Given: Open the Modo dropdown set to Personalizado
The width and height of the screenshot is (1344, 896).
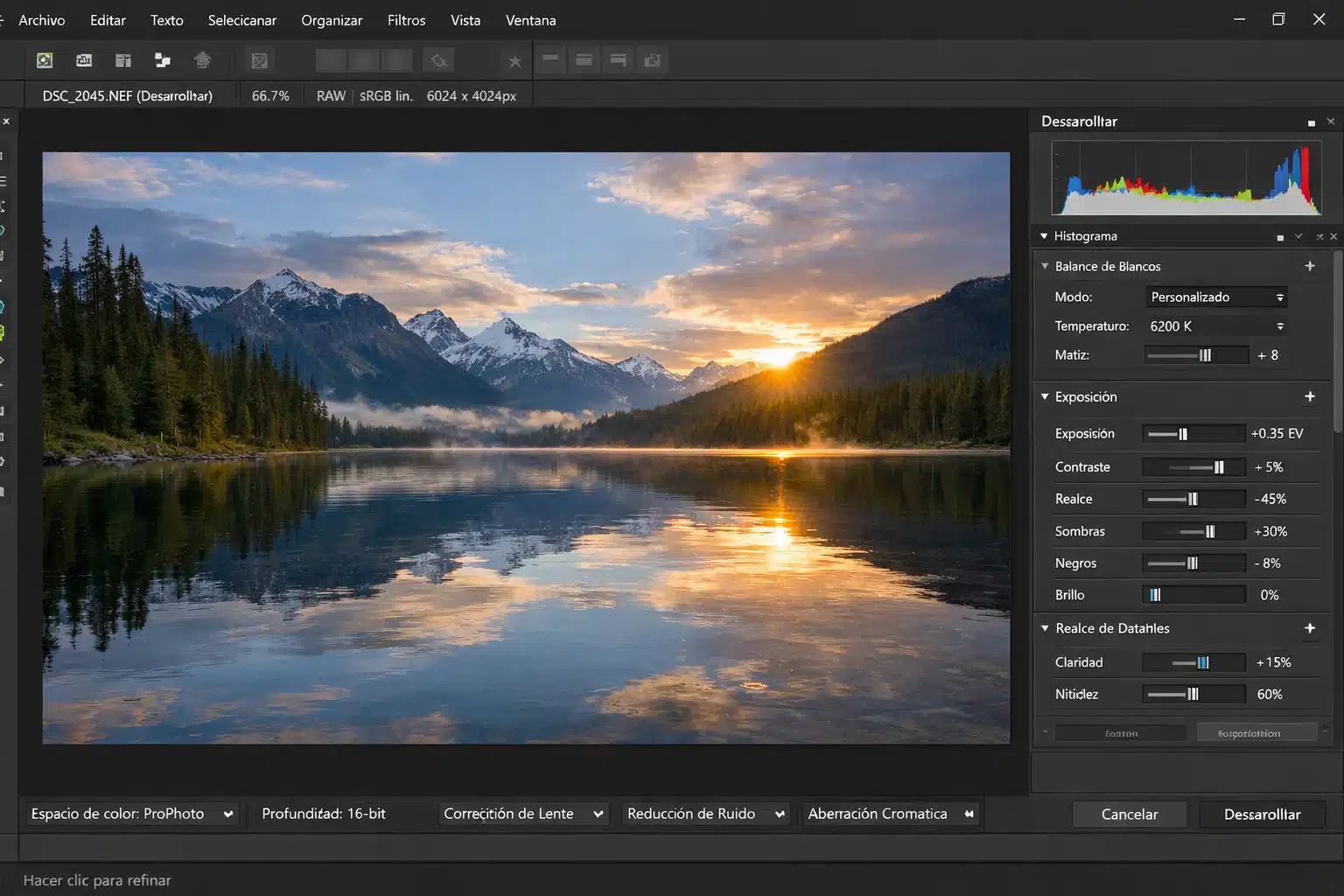Looking at the screenshot, I should pyautogui.click(x=1216, y=297).
